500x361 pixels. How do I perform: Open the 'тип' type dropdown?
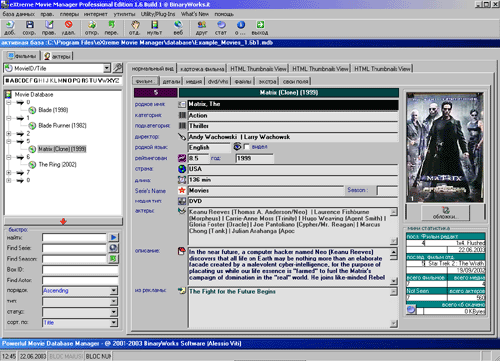114,301
